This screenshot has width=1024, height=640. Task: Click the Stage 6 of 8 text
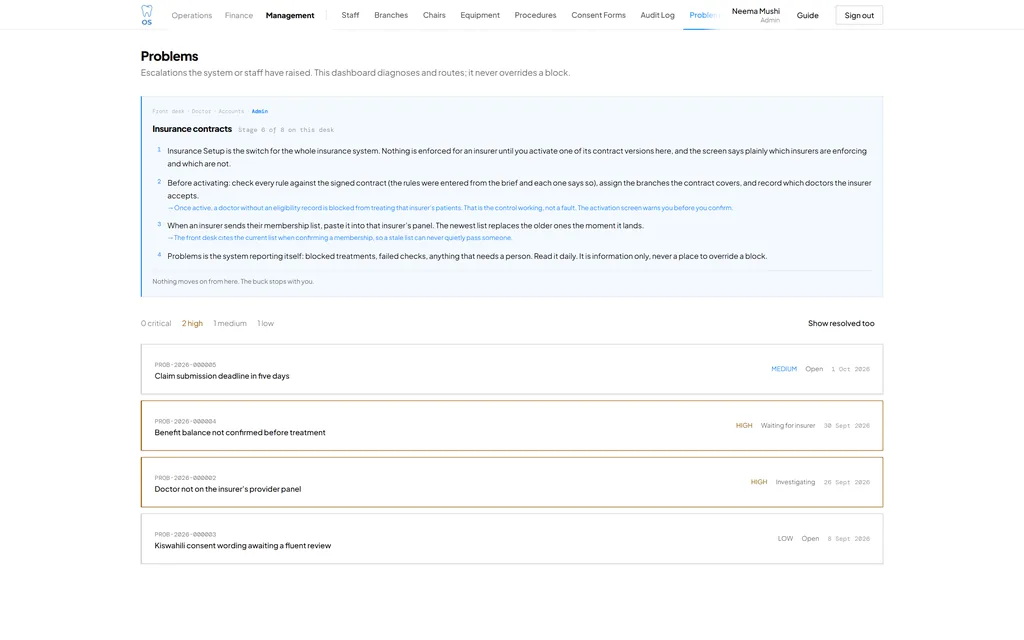(286, 130)
